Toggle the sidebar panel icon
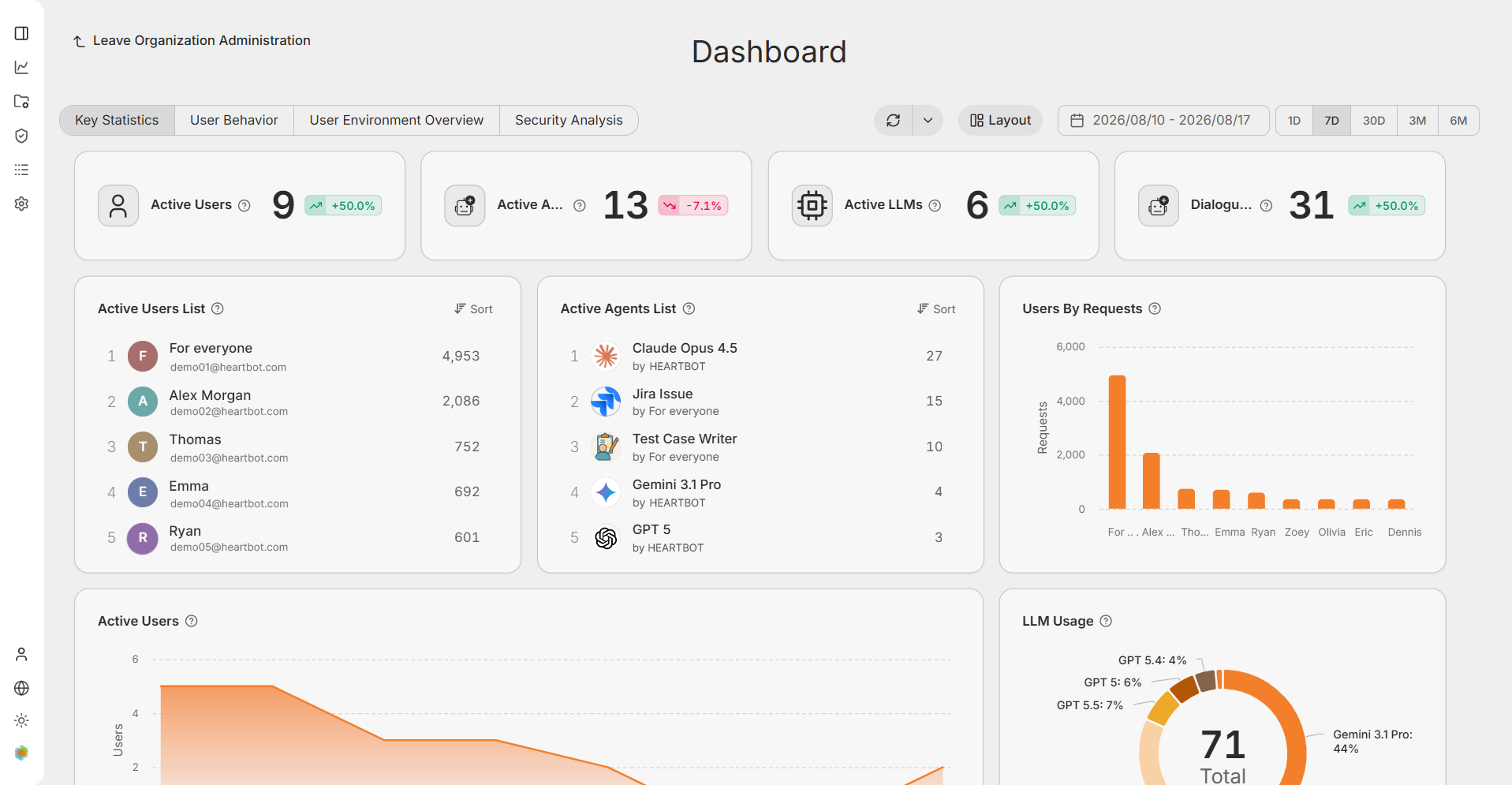This screenshot has width=1512, height=785. click(21, 33)
